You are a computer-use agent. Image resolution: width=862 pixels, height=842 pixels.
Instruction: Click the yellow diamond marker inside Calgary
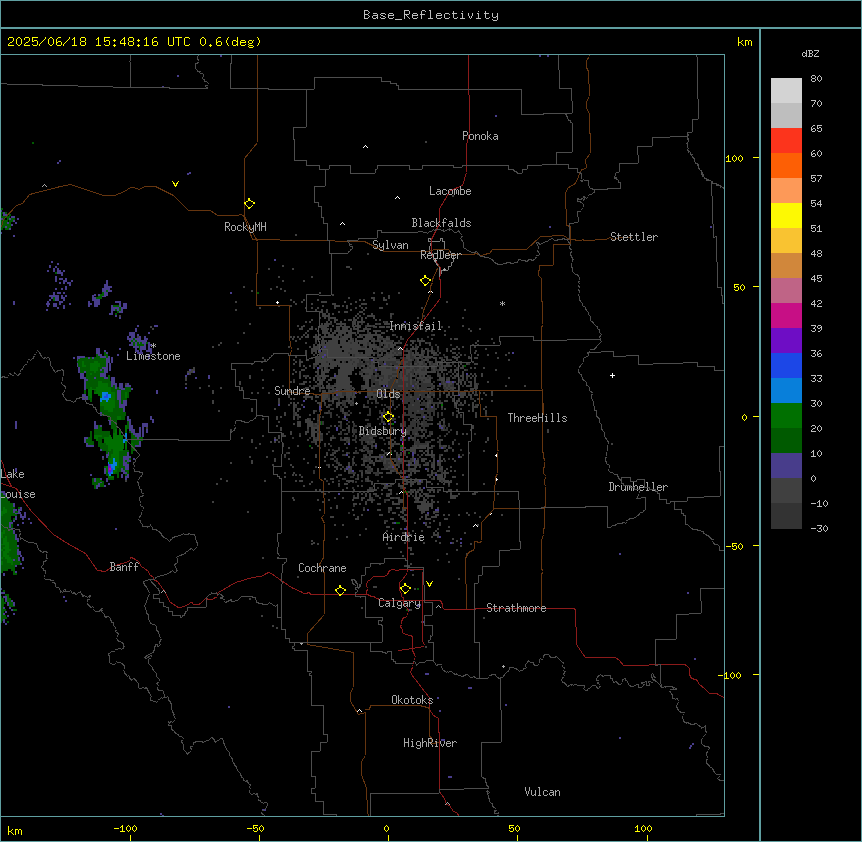(x=405, y=589)
